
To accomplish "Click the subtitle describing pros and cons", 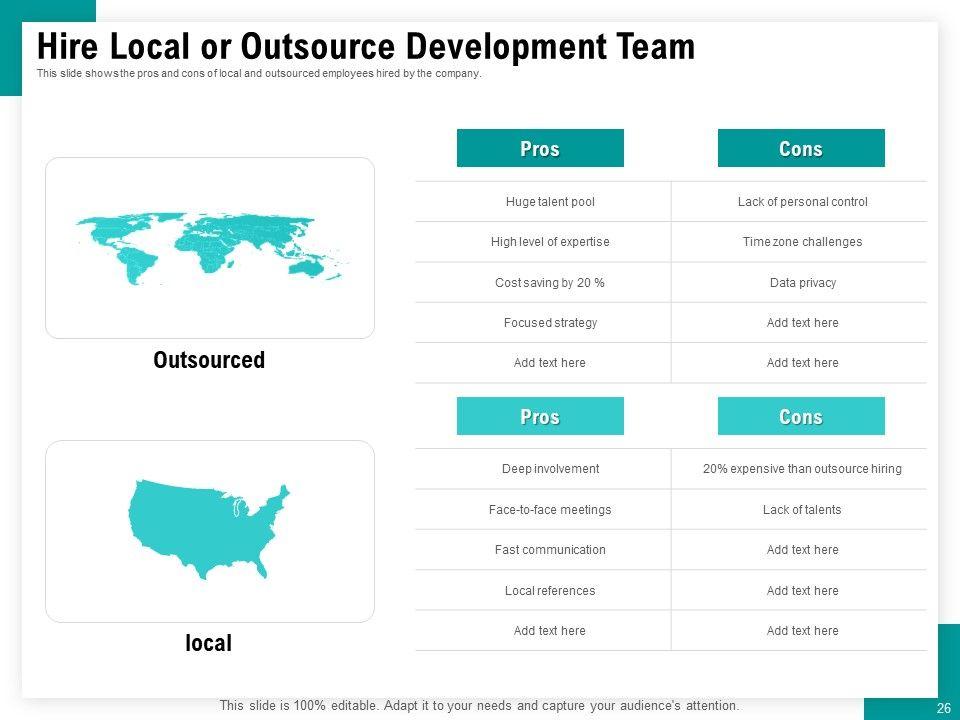I will coord(259,73).
